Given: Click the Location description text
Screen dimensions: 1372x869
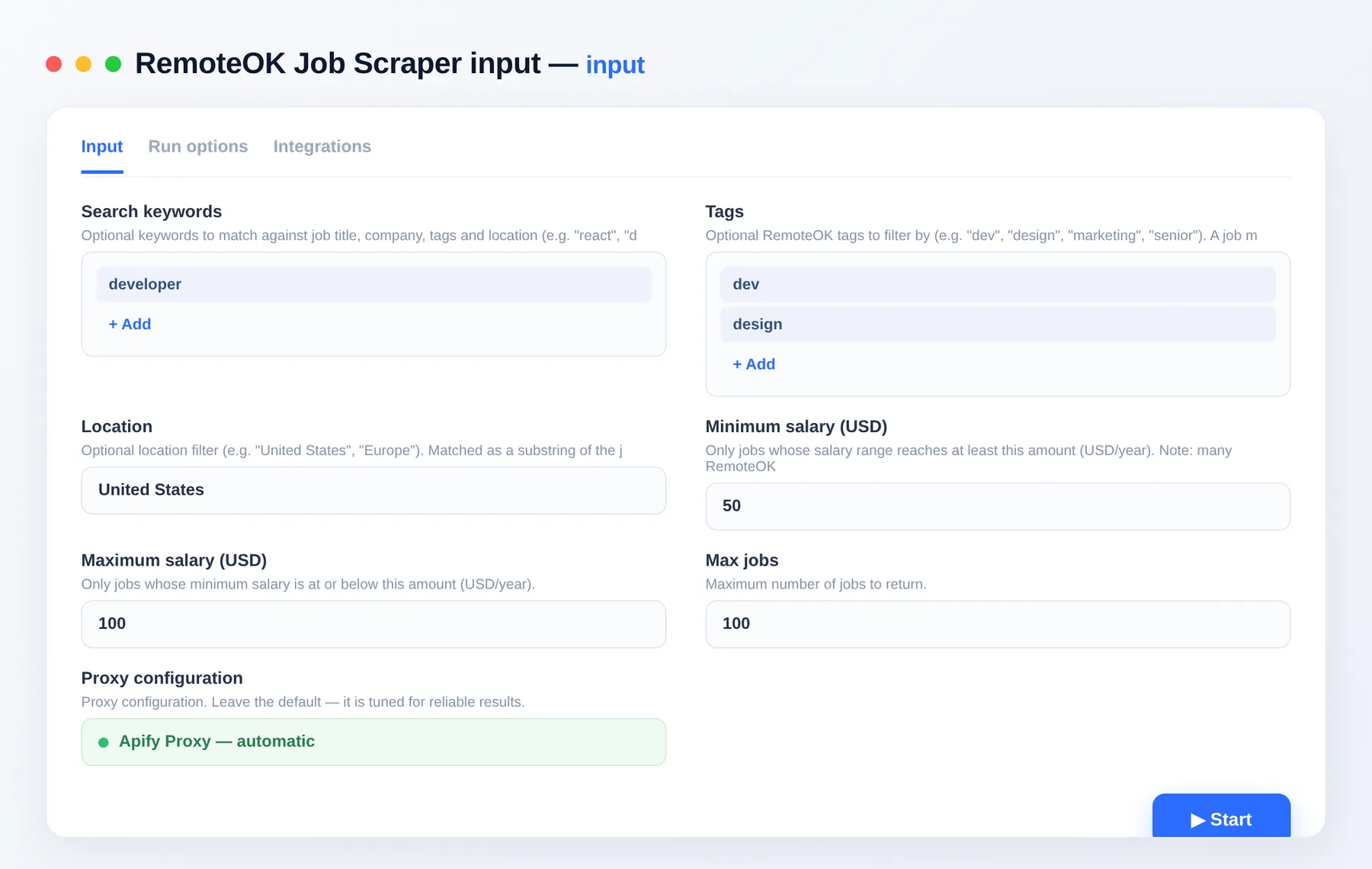Looking at the screenshot, I should [x=352, y=451].
